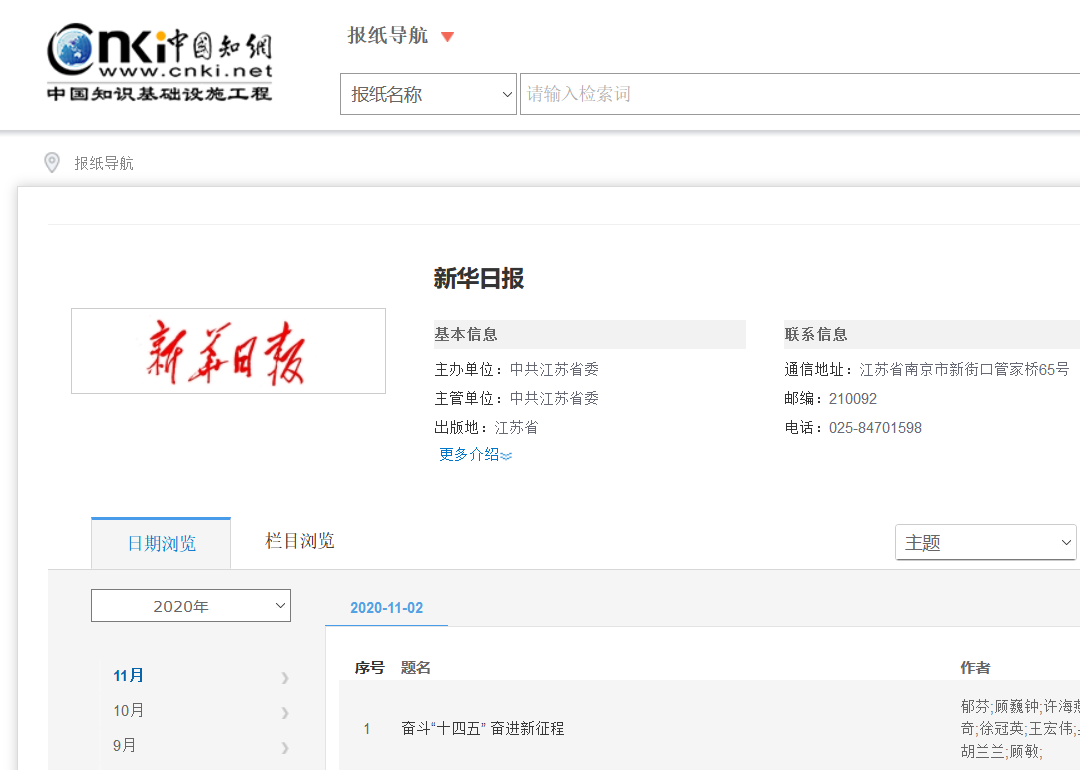Screen dimensions: 1080x770
Task: Select the 日期浏览 tab
Action: [161, 544]
